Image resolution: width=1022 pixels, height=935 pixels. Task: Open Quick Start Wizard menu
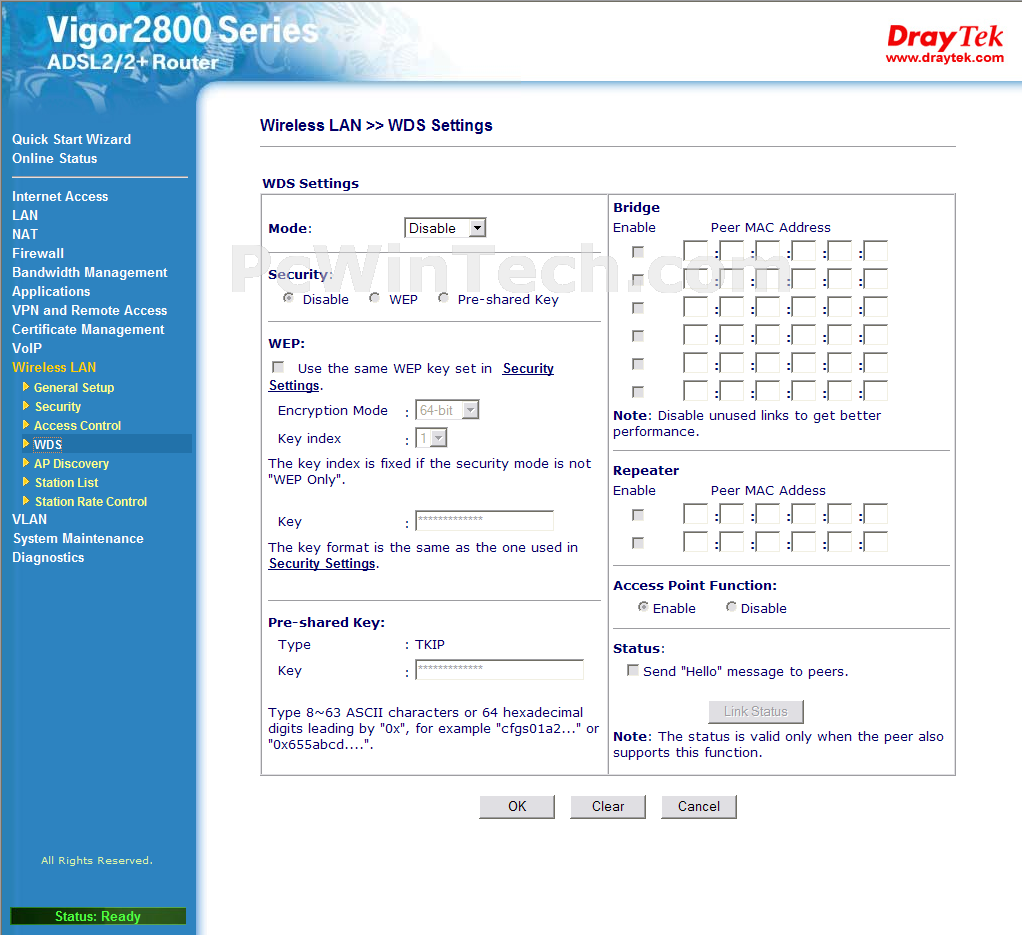[72, 139]
